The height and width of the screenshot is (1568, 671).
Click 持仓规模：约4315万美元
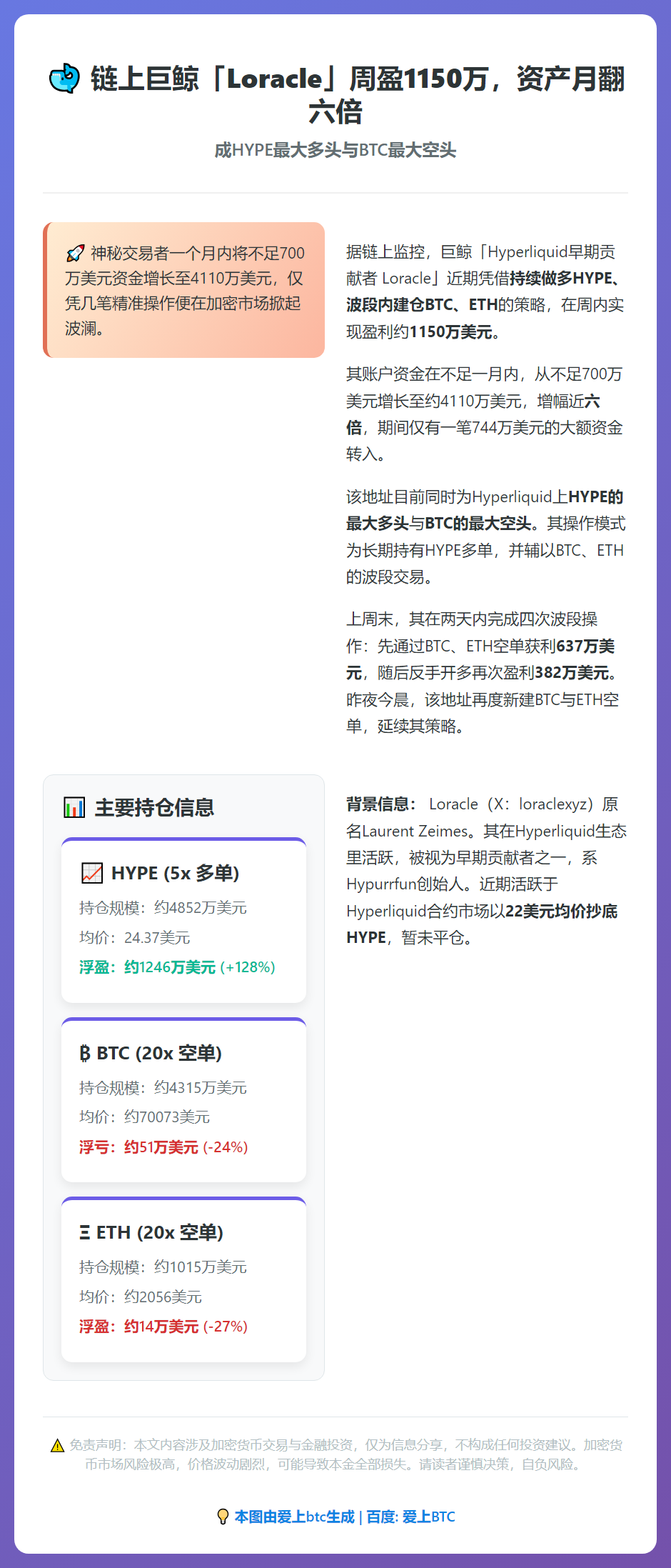click(x=163, y=1087)
